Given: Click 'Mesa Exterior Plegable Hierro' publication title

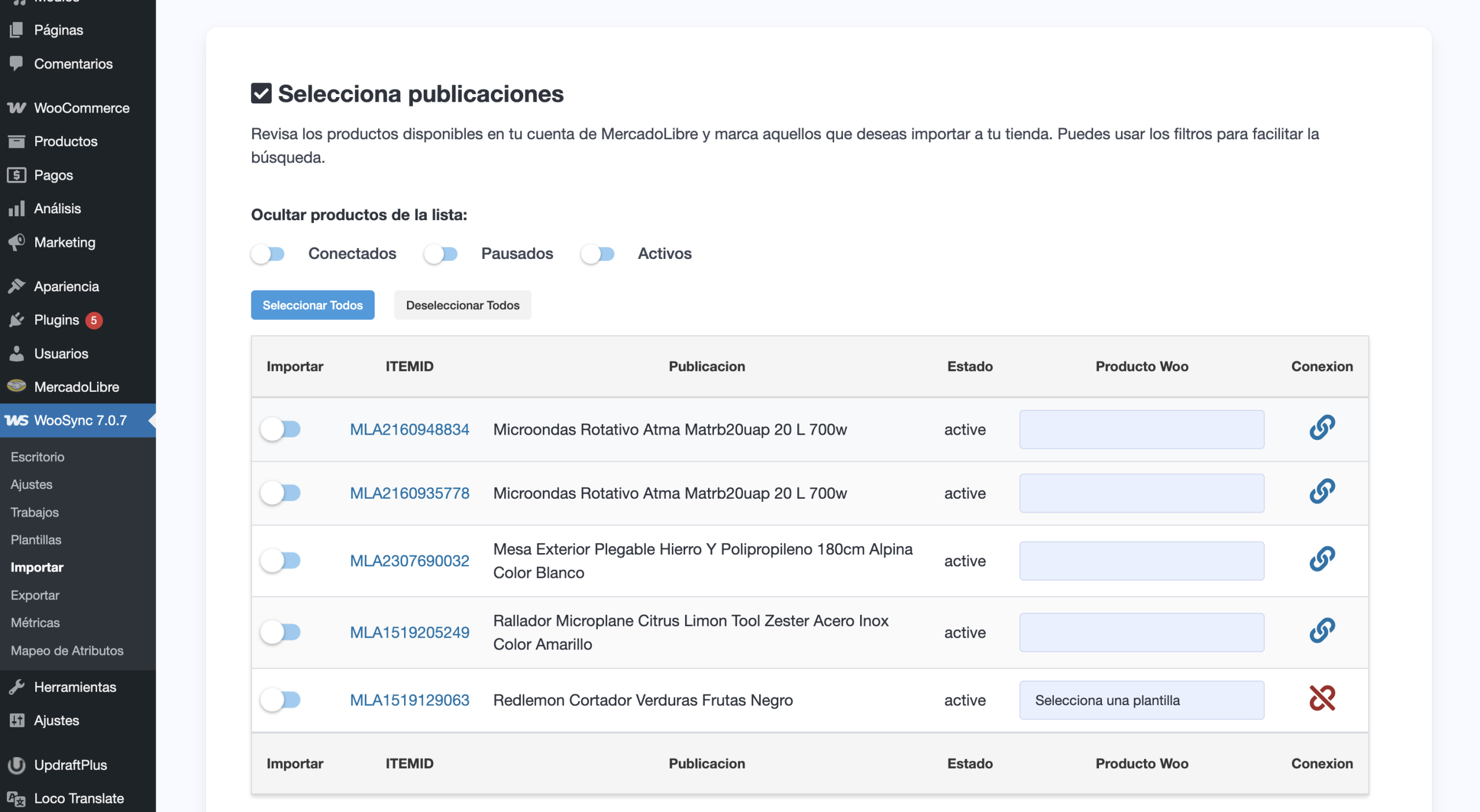Looking at the screenshot, I should (703, 561).
